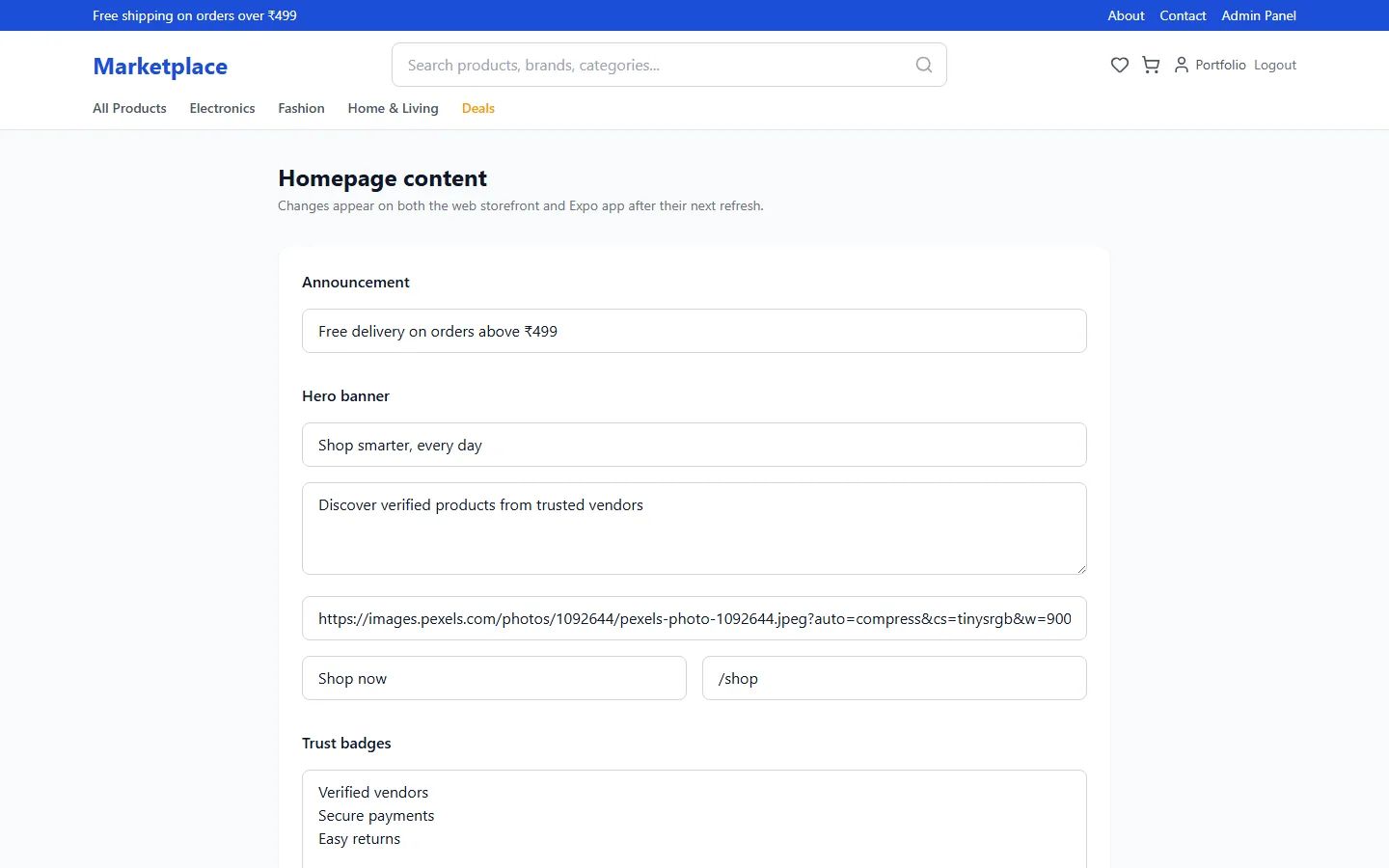Click the Logout link
The height and width of the screenshot is (868, 1389).
[1275, 65]
